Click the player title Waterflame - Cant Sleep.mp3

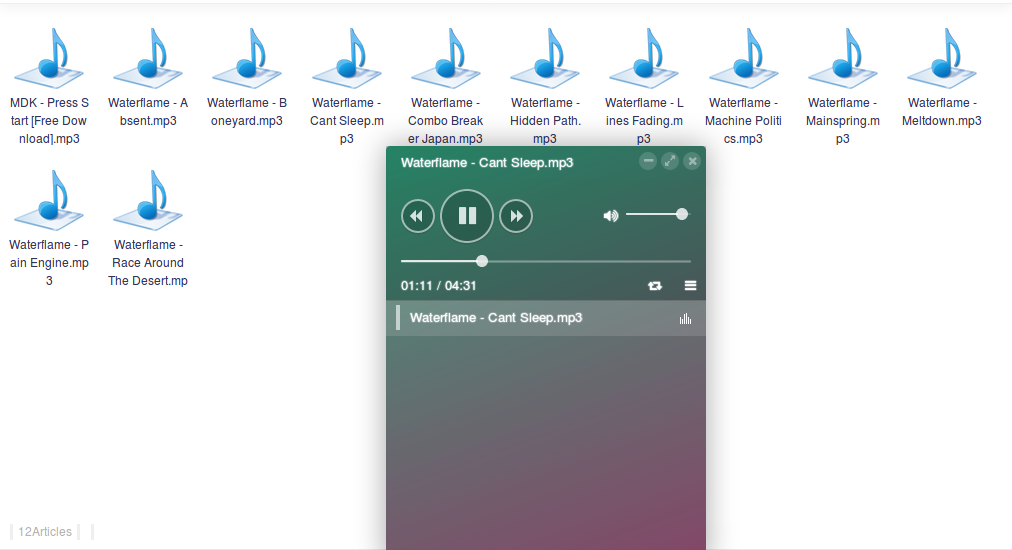pos(487,163)
